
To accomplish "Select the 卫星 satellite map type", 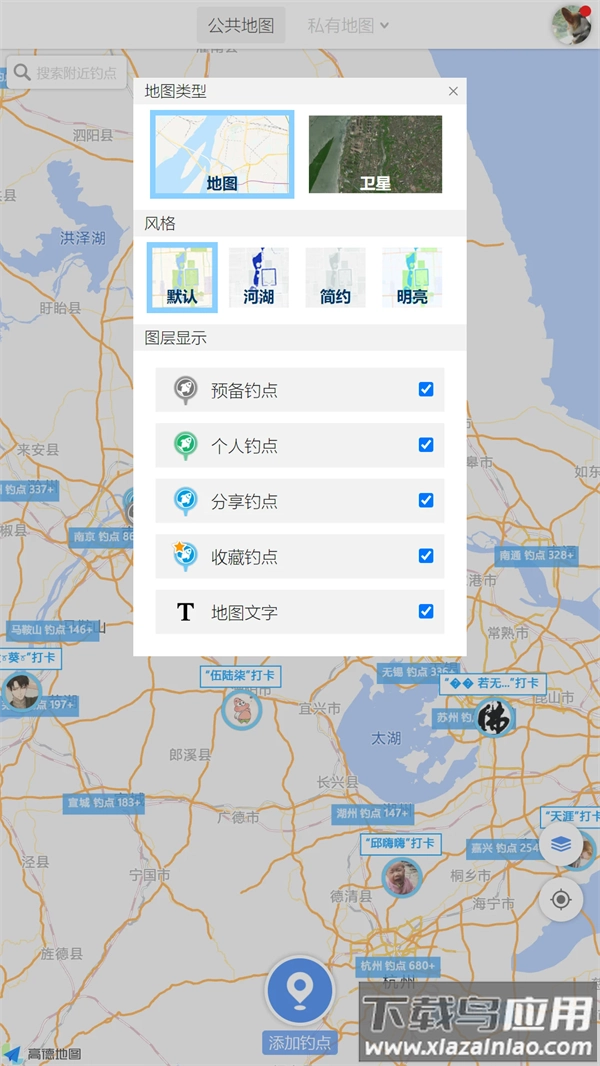I will 375,154.
